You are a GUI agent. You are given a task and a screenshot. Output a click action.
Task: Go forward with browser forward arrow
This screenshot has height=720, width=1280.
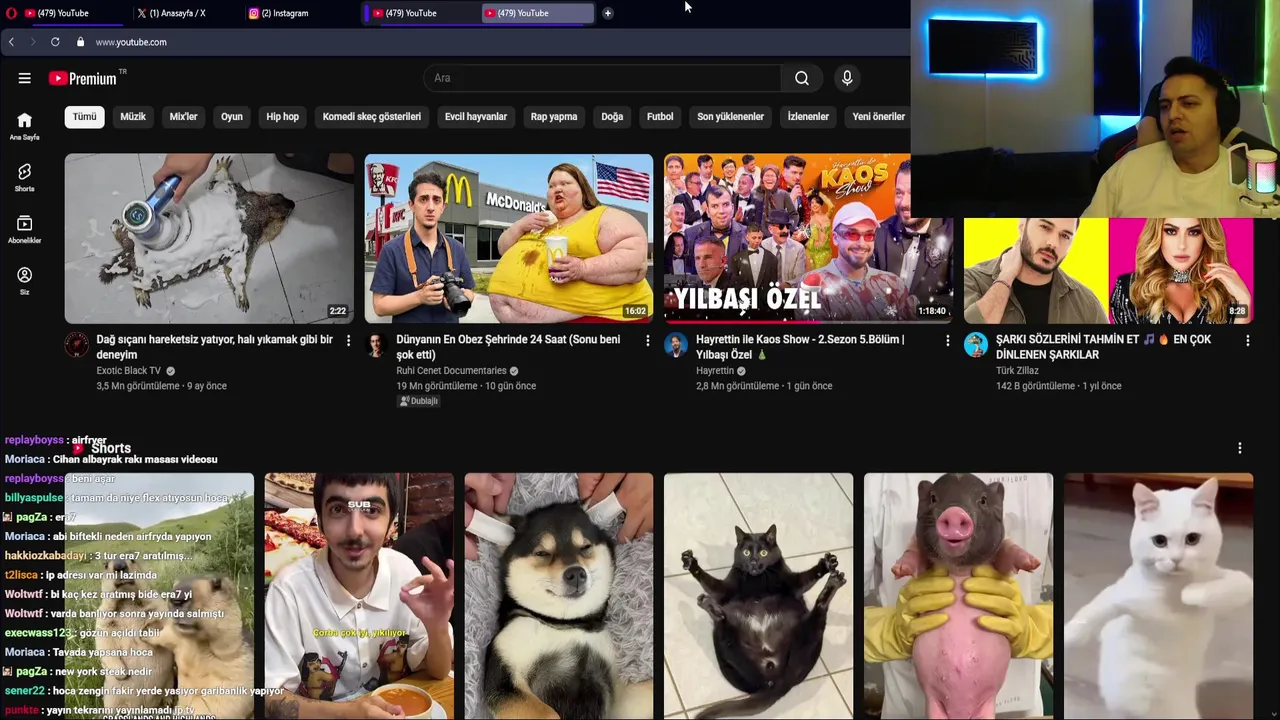pos(32,42)
